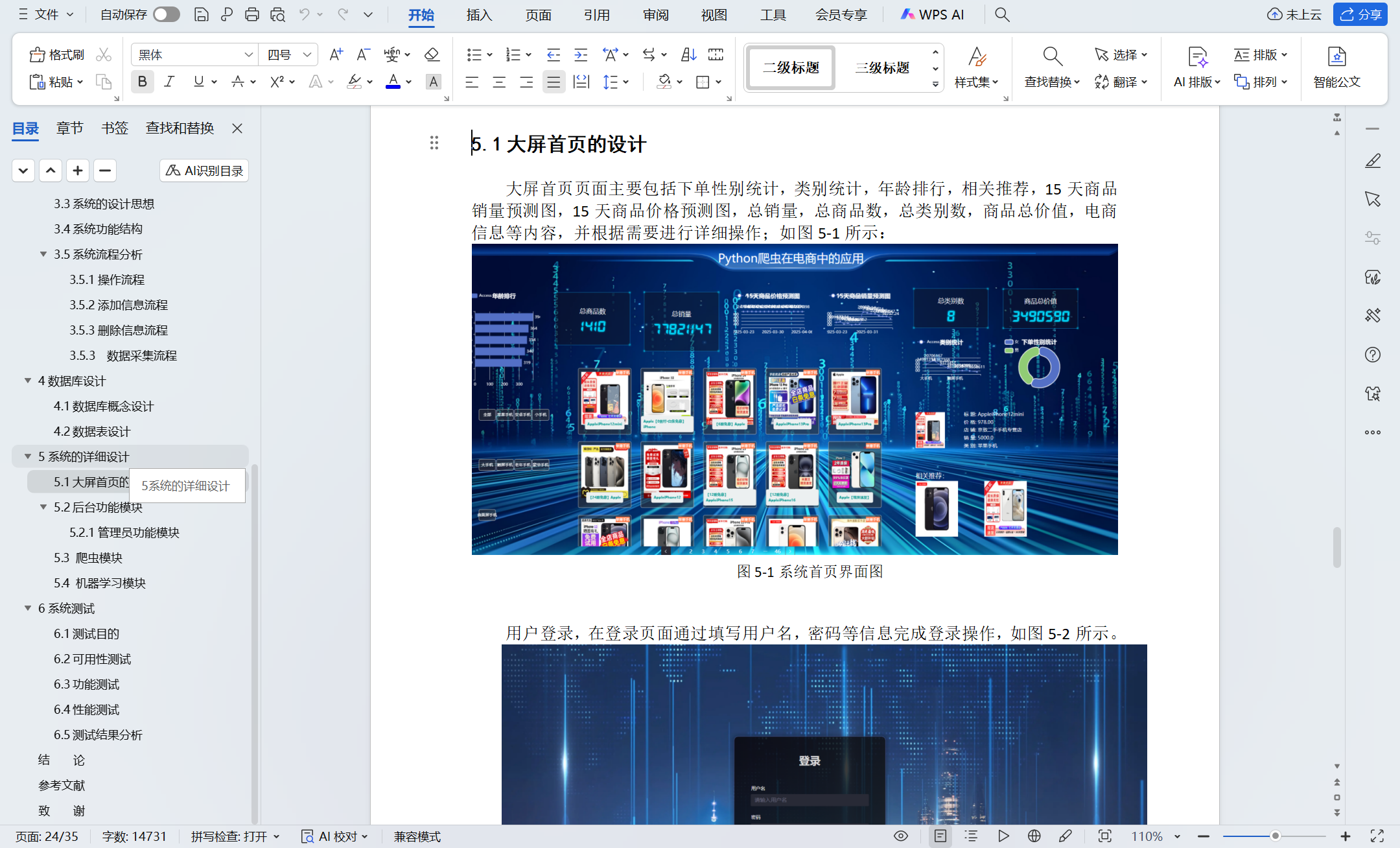Open the 黑体 font name dropdown
This screenshot has width=1400, height=848.
click(x=248, y=54)
